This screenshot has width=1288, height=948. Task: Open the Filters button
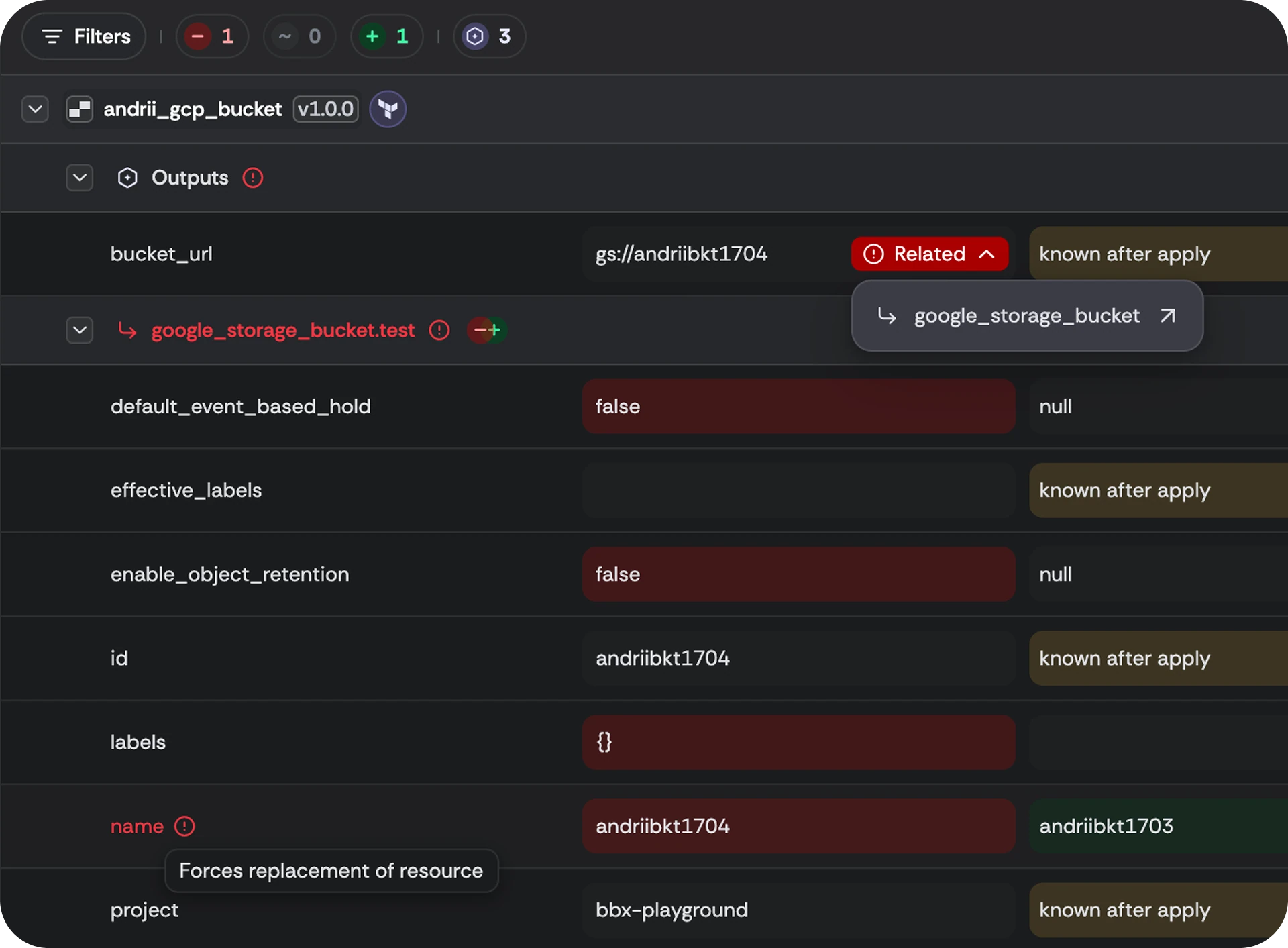84,36
